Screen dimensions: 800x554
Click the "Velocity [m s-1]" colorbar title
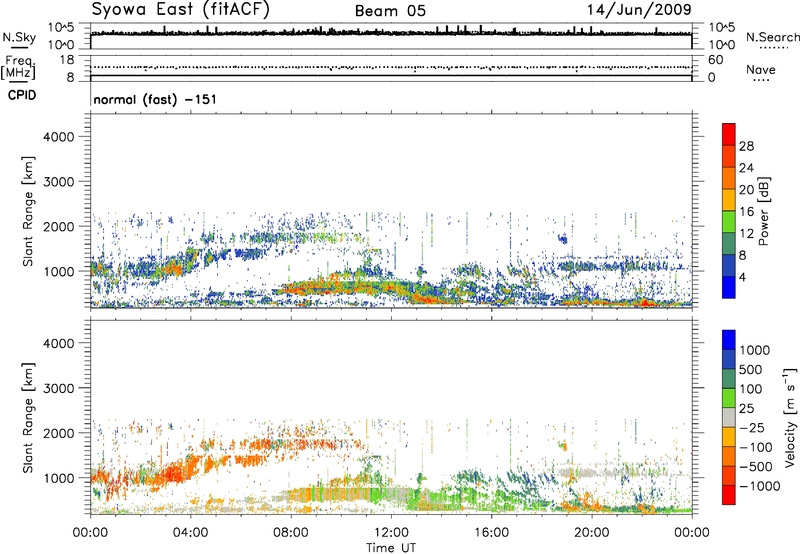tap(790, 417)
